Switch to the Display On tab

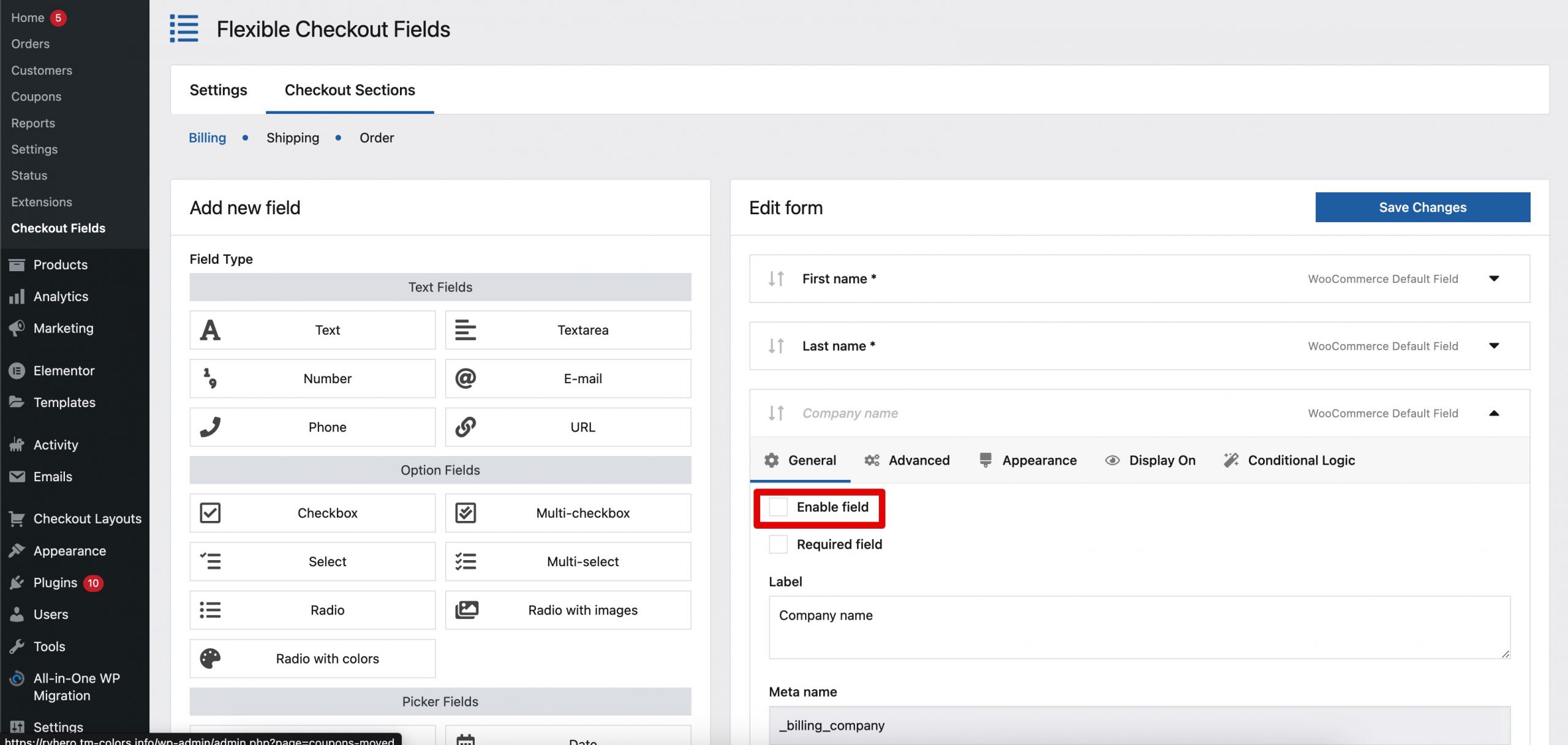point(1150,460)
